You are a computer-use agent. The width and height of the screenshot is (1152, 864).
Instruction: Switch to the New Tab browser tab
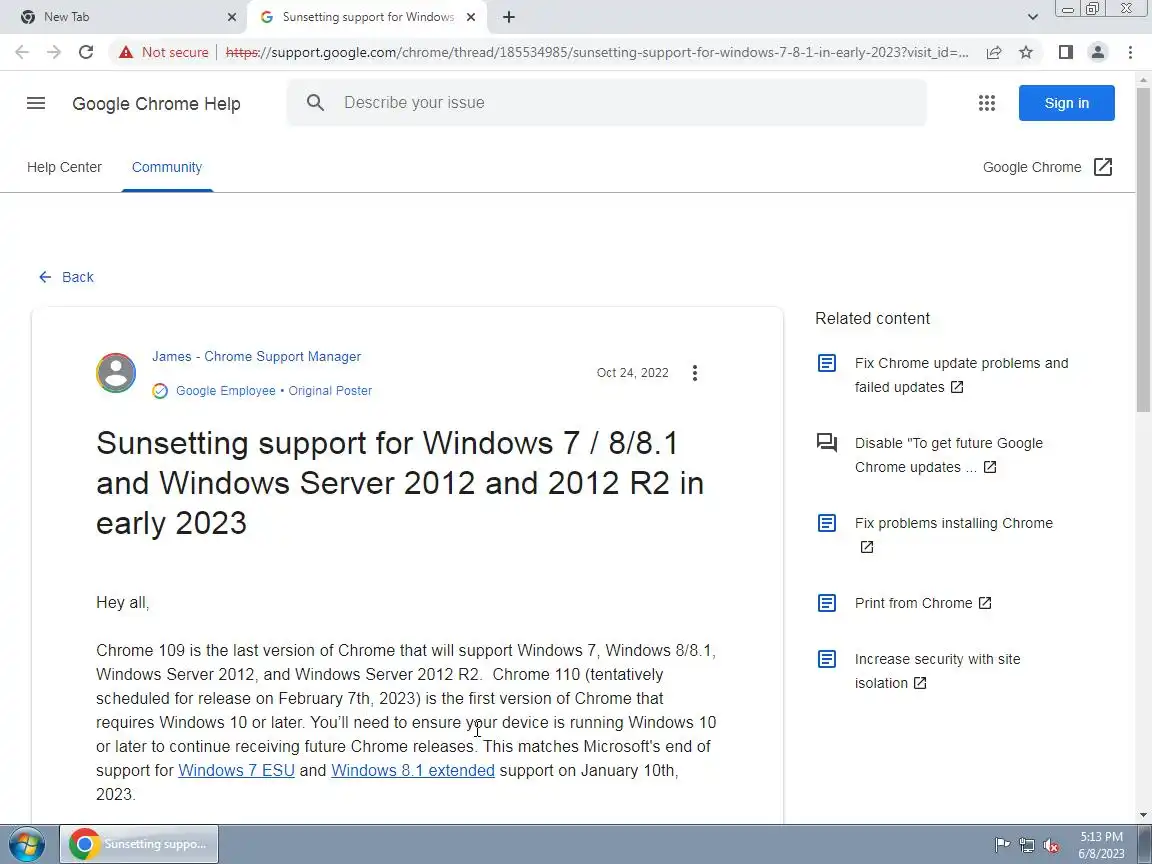pyautogui.click(x=123, y=17)
